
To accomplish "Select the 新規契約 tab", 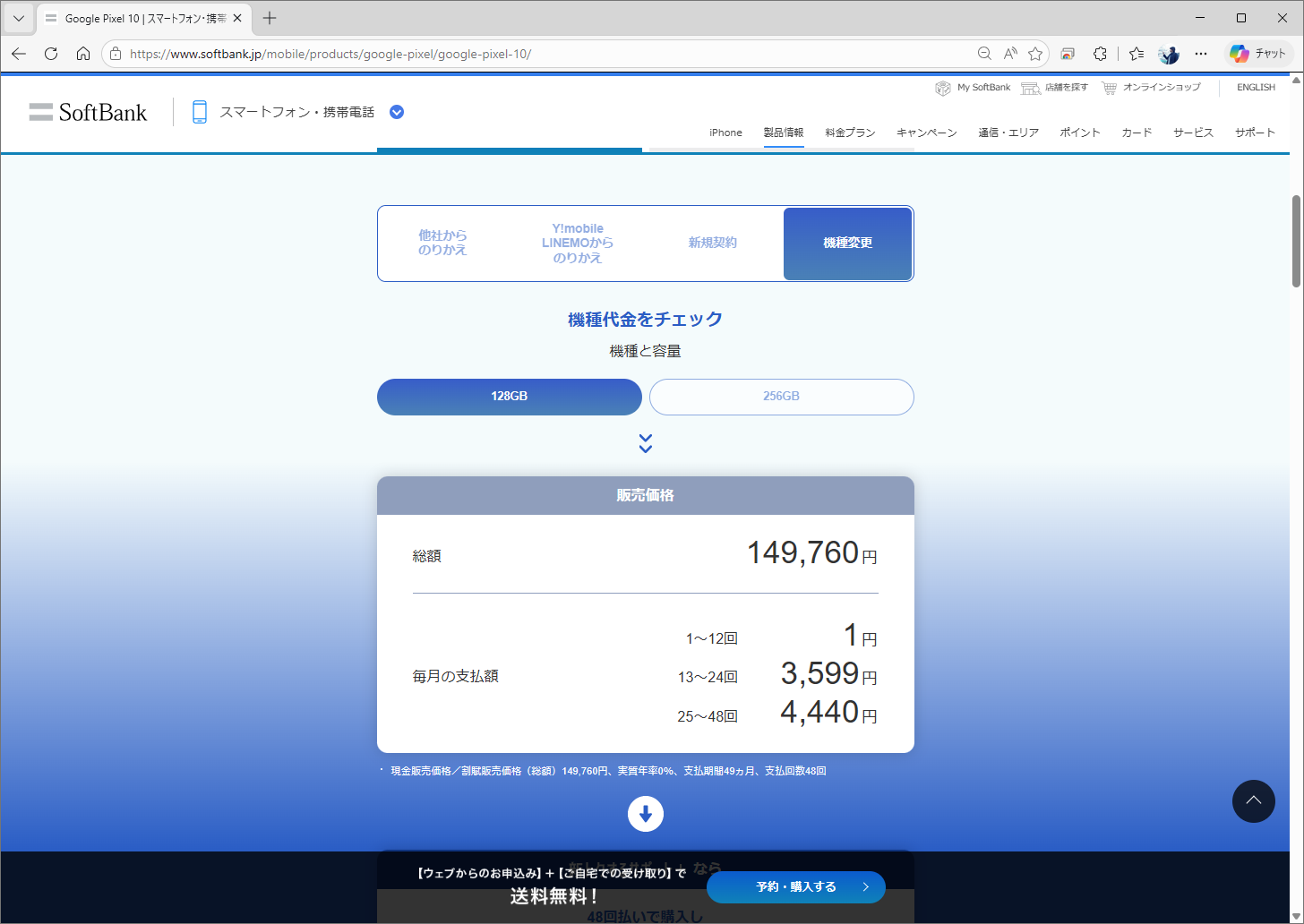I will pyautogui.click(x=713, y=244).
